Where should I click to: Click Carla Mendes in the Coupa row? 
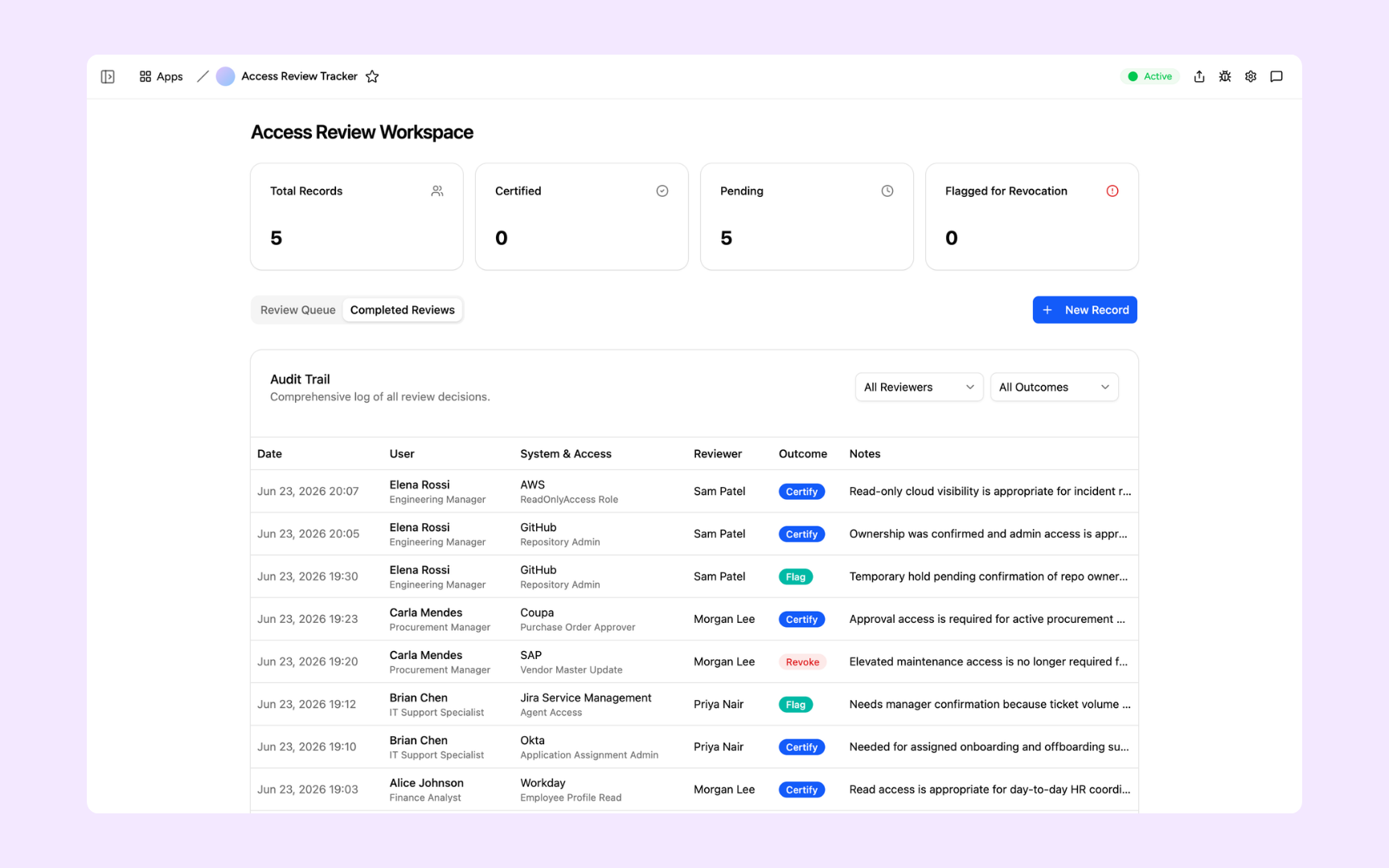426,612
